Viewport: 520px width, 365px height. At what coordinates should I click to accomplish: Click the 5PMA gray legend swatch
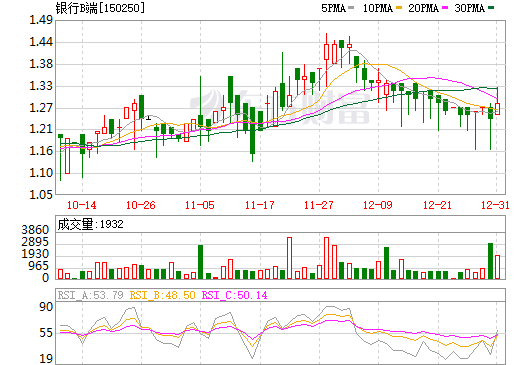[351, 8]
